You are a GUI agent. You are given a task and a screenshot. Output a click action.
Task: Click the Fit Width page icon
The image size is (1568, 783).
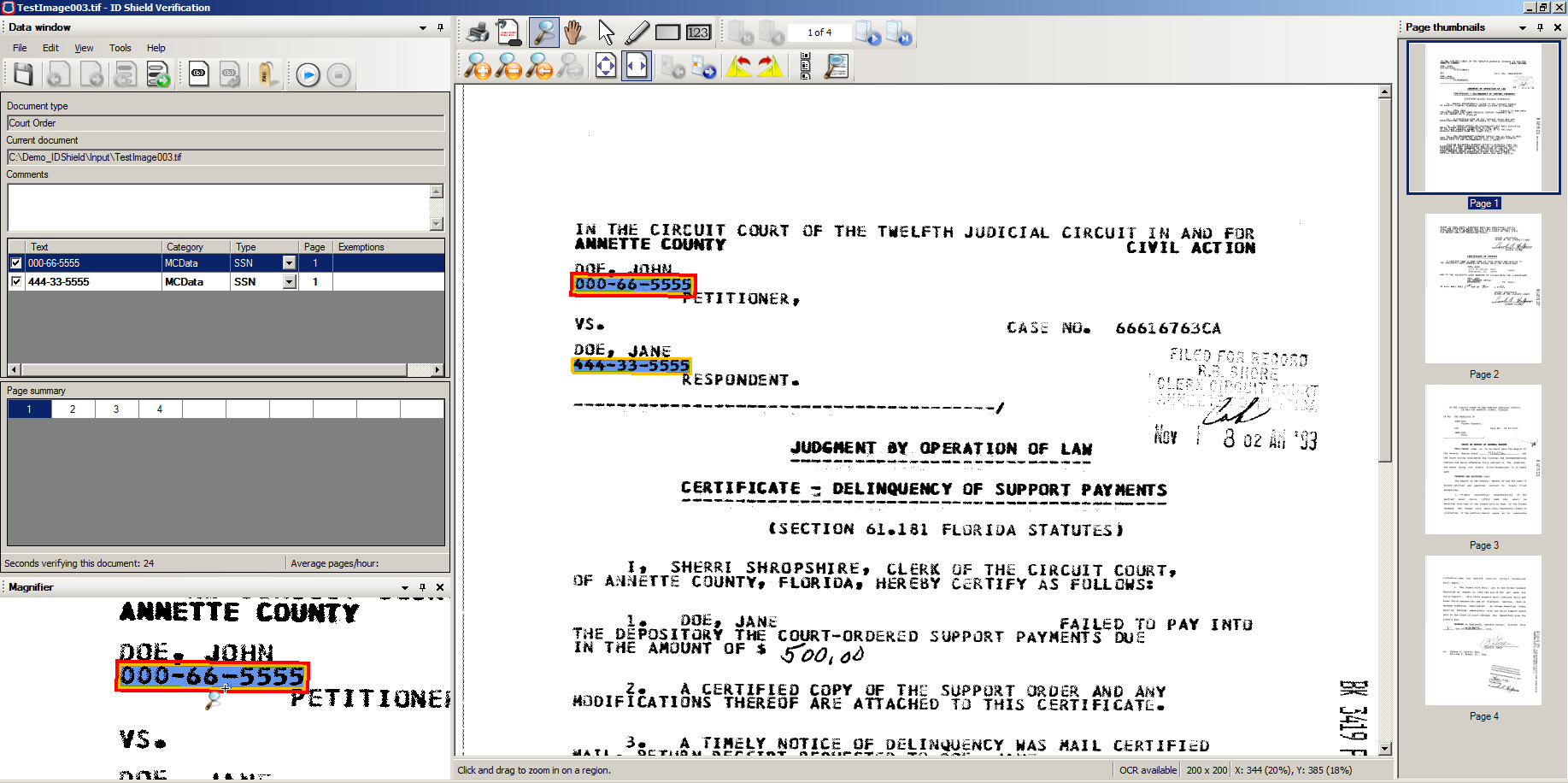pyautogui.click(x=637, y=66)
